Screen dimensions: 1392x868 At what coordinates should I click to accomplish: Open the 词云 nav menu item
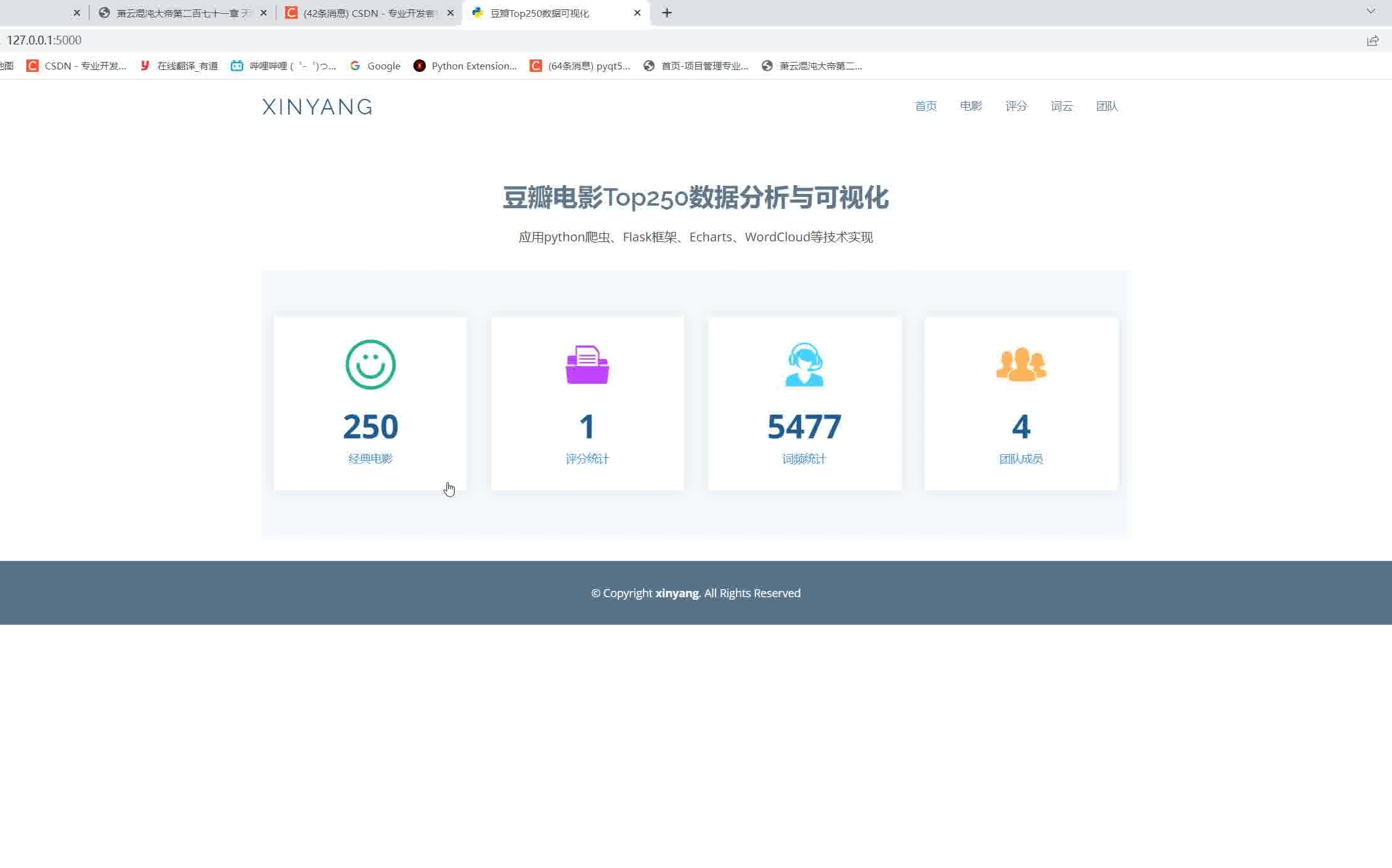[x=1062, y=106]
